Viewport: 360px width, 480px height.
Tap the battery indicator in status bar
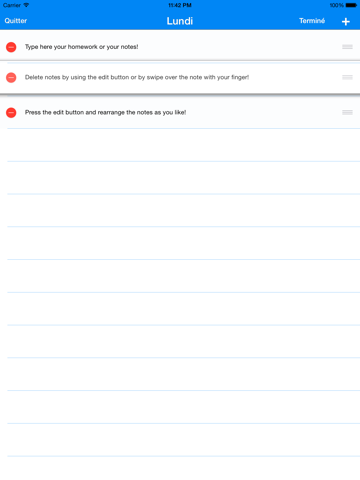pos(351,5)
